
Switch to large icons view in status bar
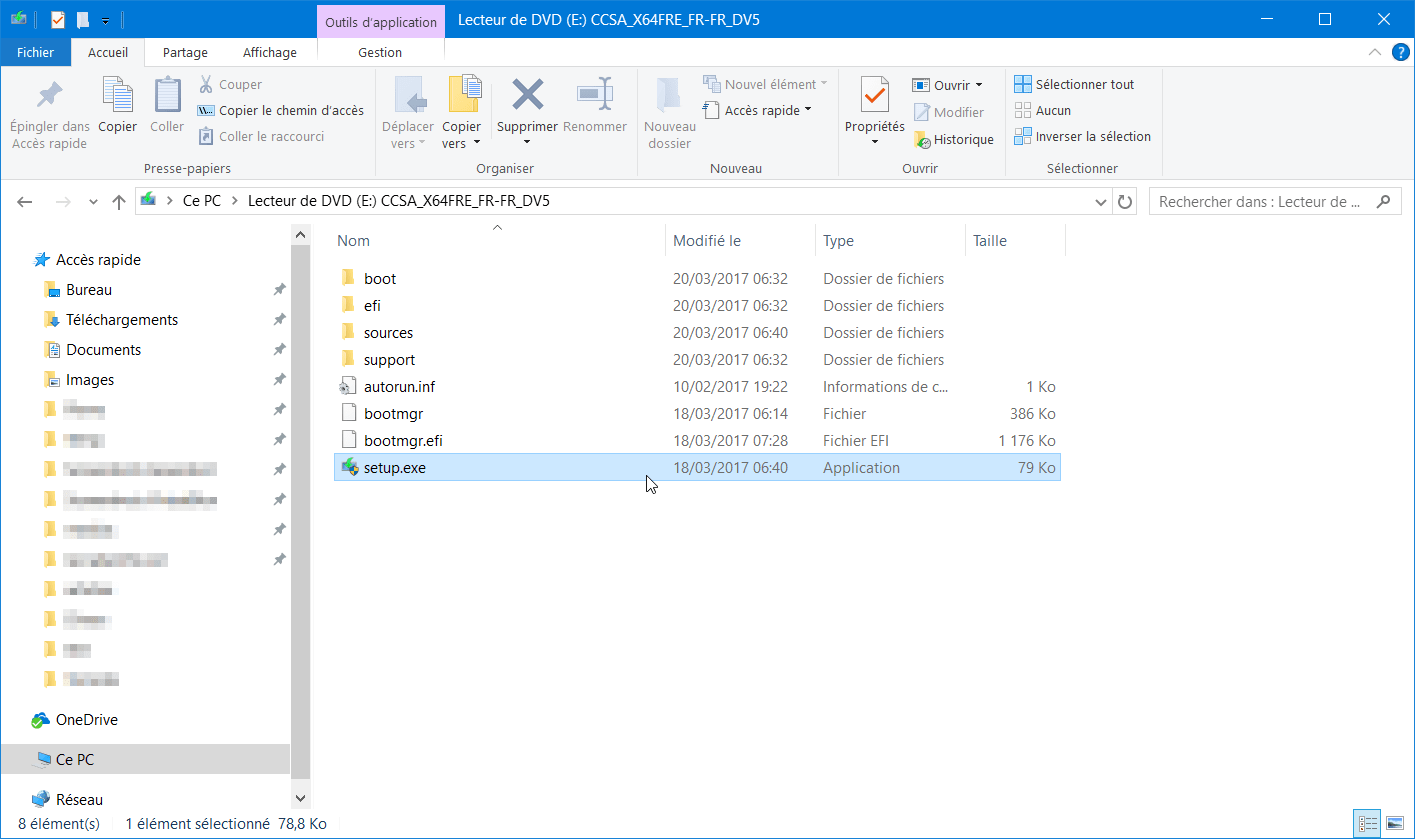tap(1394, 824)
